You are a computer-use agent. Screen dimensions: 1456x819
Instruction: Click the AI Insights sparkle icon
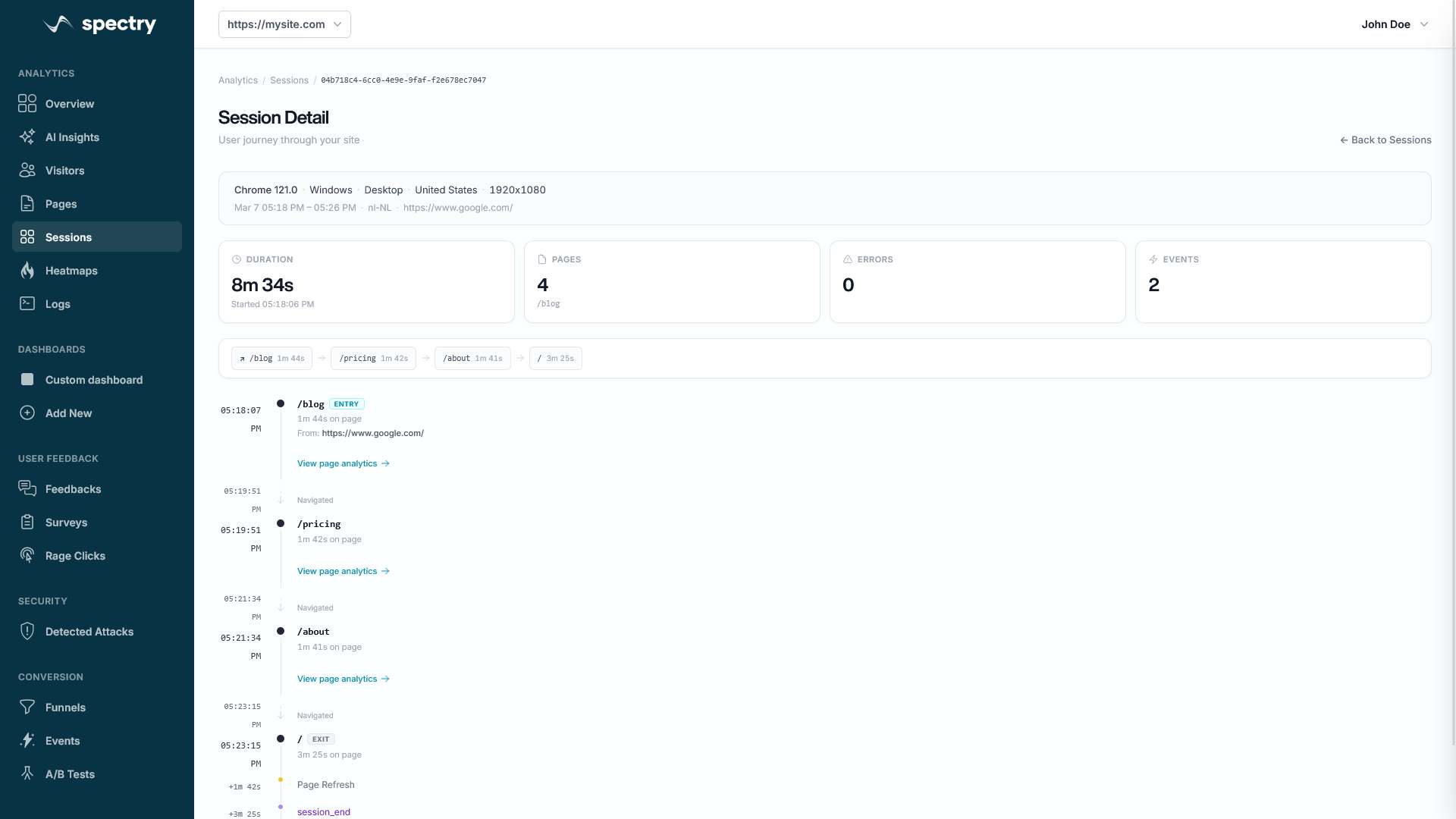coord(27,137)
